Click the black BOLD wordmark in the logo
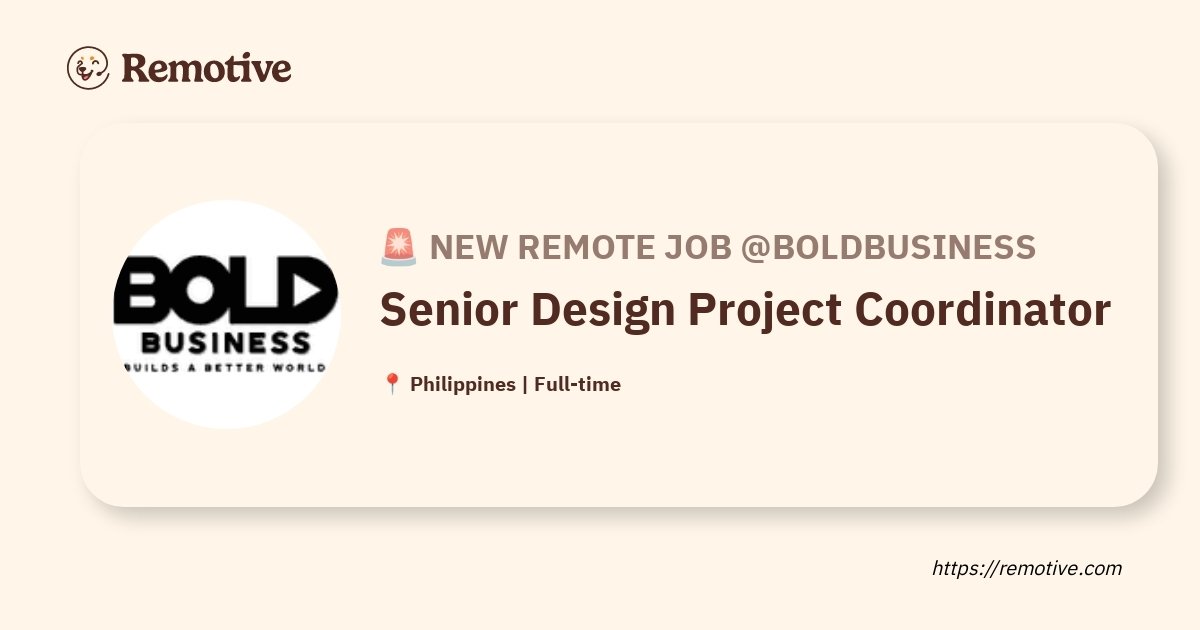1200x630 pixels. [226, 289]
